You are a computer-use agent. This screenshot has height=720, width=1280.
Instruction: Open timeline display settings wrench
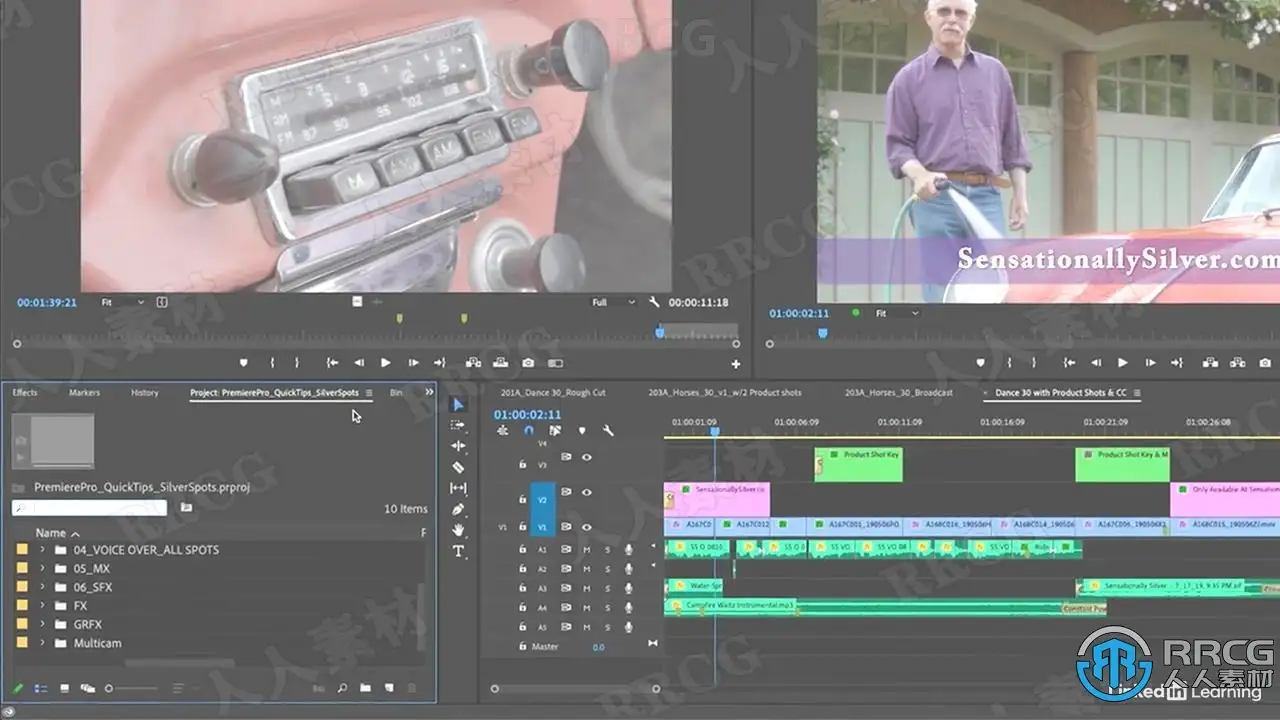607,431
